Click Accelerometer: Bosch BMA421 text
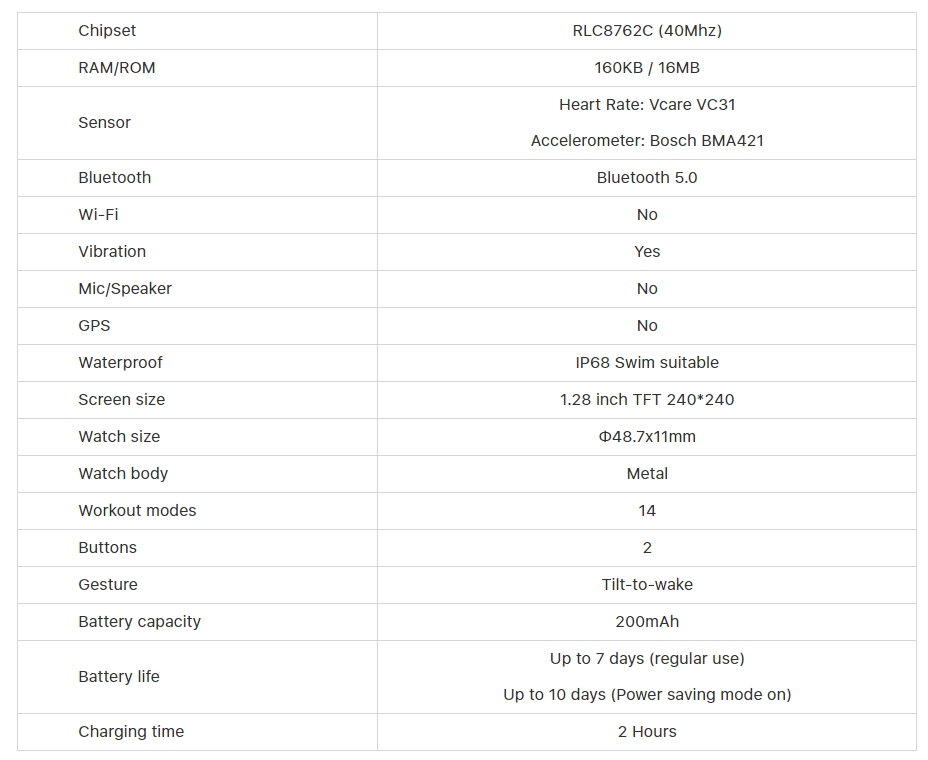 pos(647,141)
